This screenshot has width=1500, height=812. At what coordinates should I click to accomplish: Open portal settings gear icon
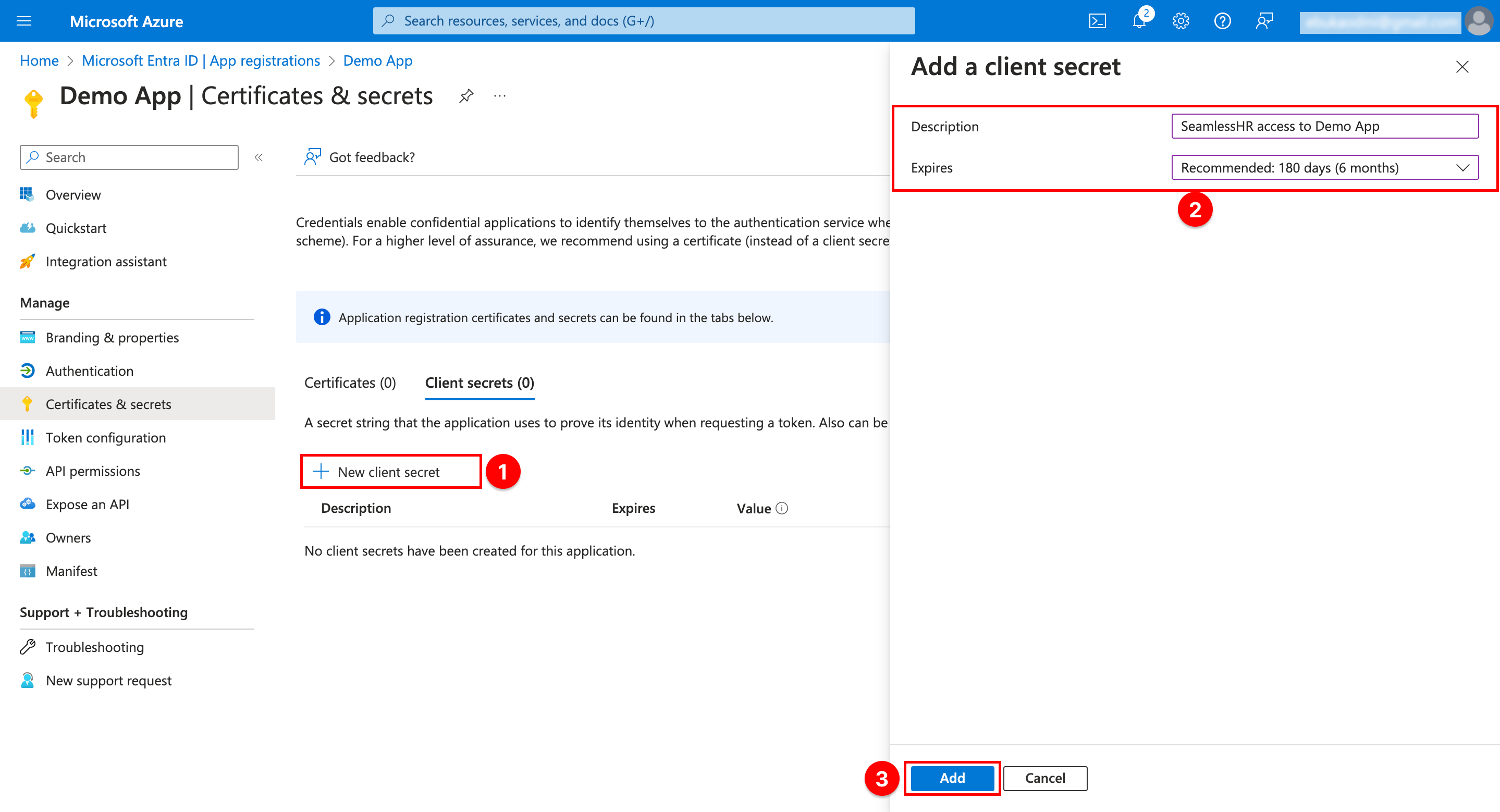(1181, 21)
